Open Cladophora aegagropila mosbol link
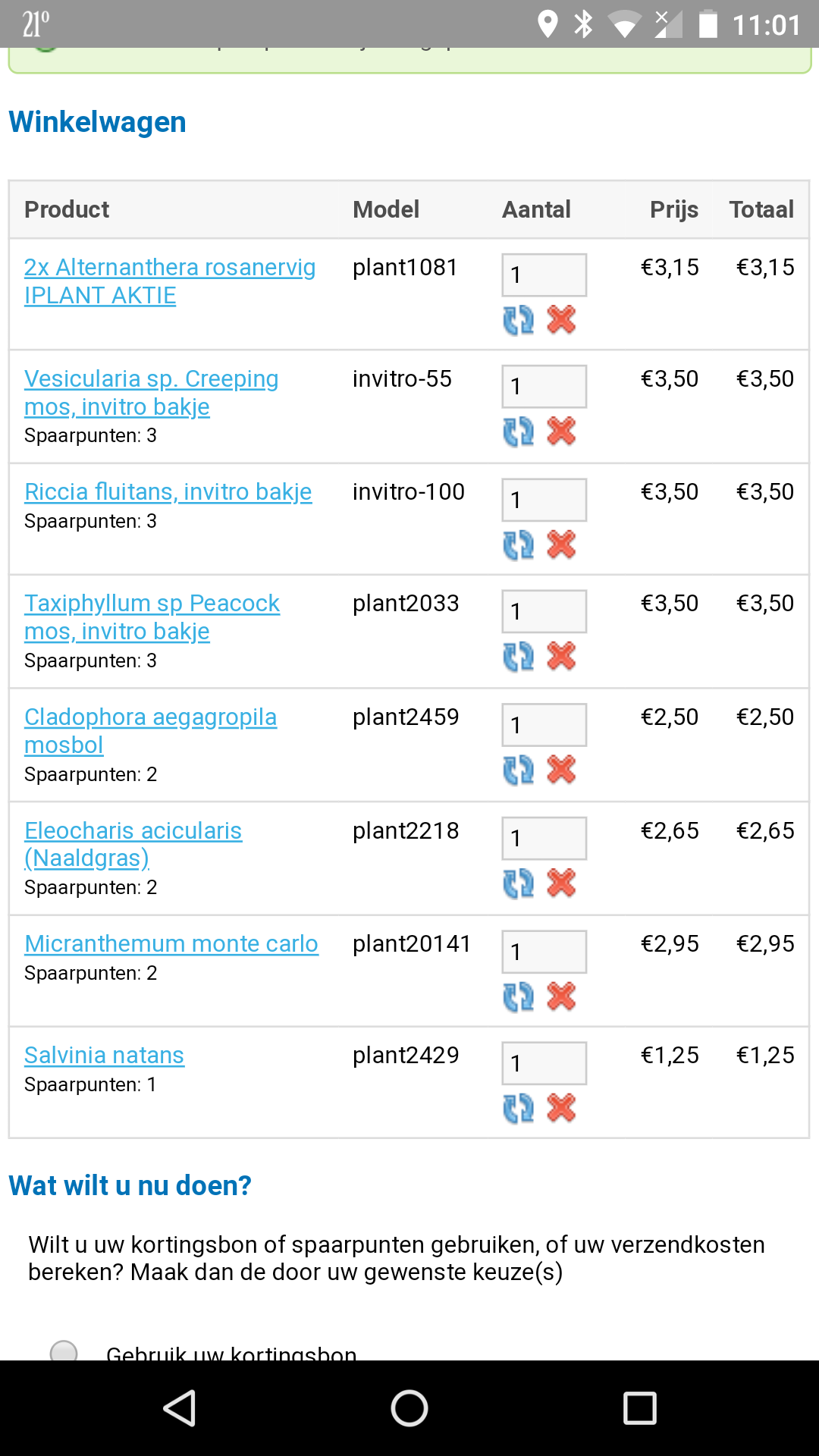The width and height of the screenshot is (819, 1456). point(150,731)
